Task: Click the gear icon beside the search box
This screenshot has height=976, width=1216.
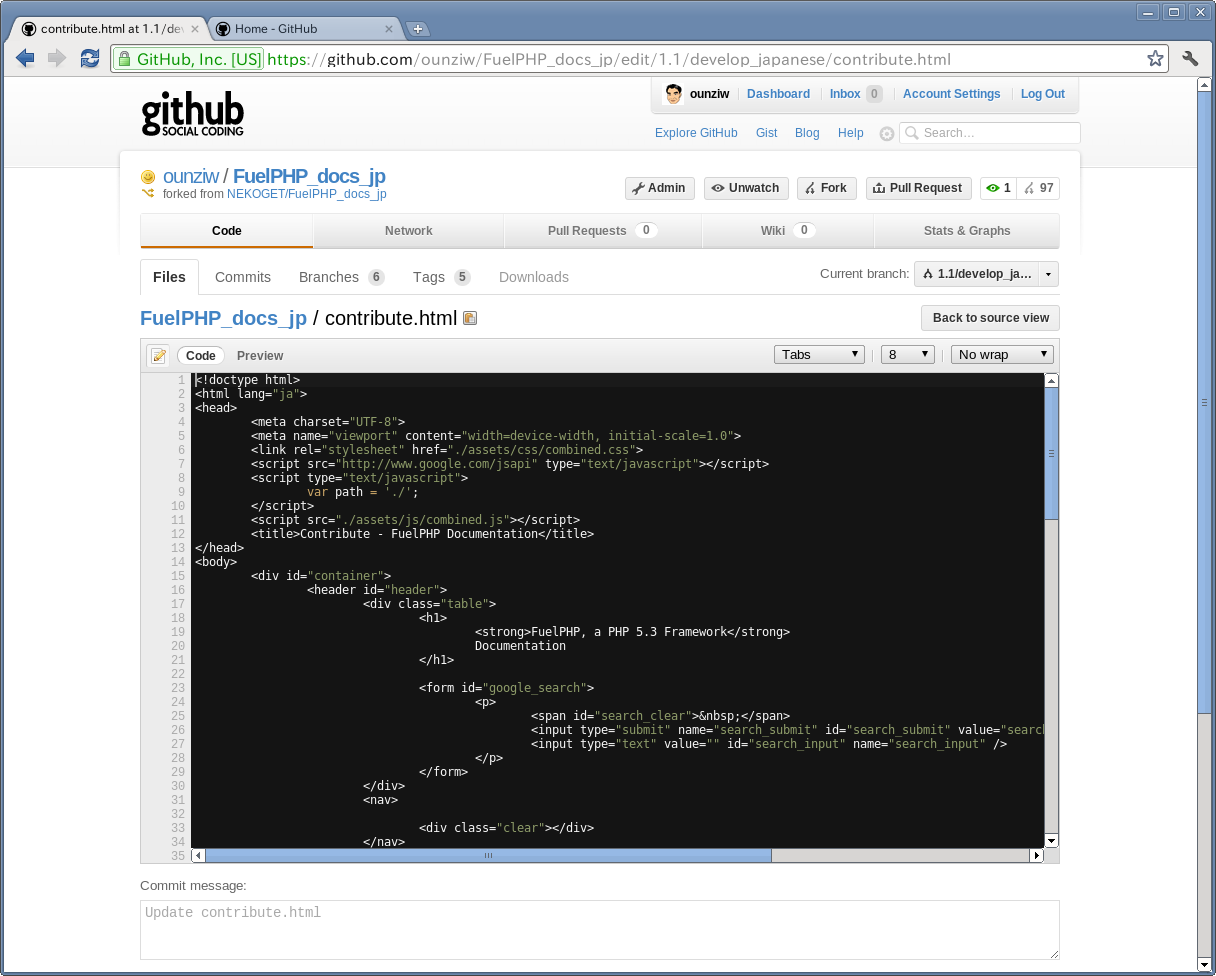Action: click(886, 133)
